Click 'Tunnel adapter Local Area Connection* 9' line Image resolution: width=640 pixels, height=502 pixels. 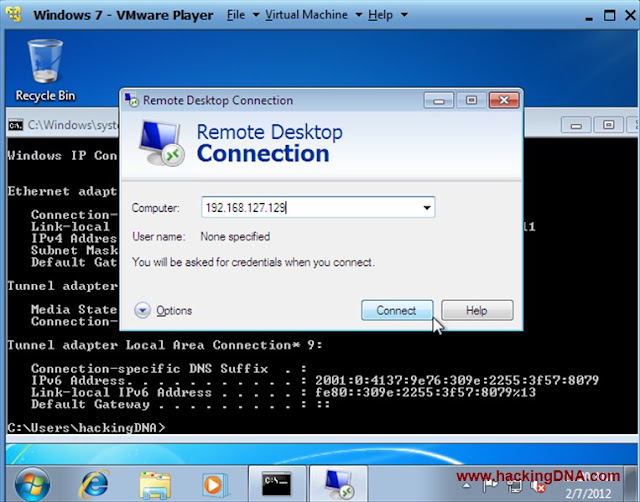[164, 345]
